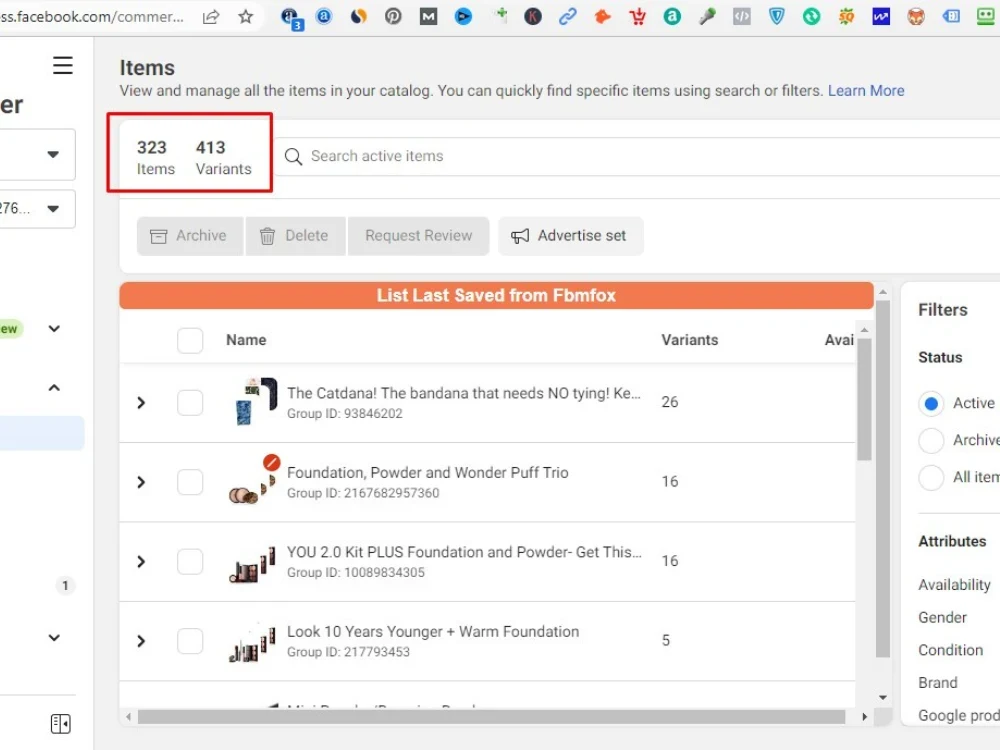The width and height of the screenshot is (1000, 750).
Task: Open the Availability attribute filter
Action: (954, 585)
